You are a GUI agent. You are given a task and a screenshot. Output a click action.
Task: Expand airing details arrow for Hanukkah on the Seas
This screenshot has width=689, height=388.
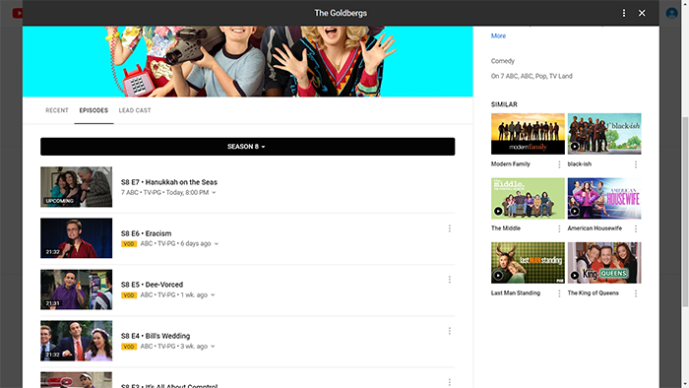coord(214,192)
